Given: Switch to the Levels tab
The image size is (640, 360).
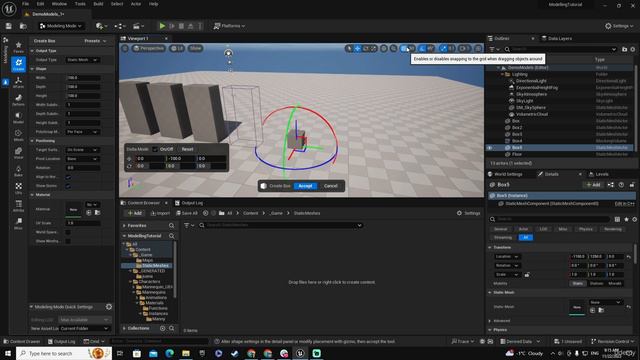Looking at the screenshot, I should tap(599, 174).
